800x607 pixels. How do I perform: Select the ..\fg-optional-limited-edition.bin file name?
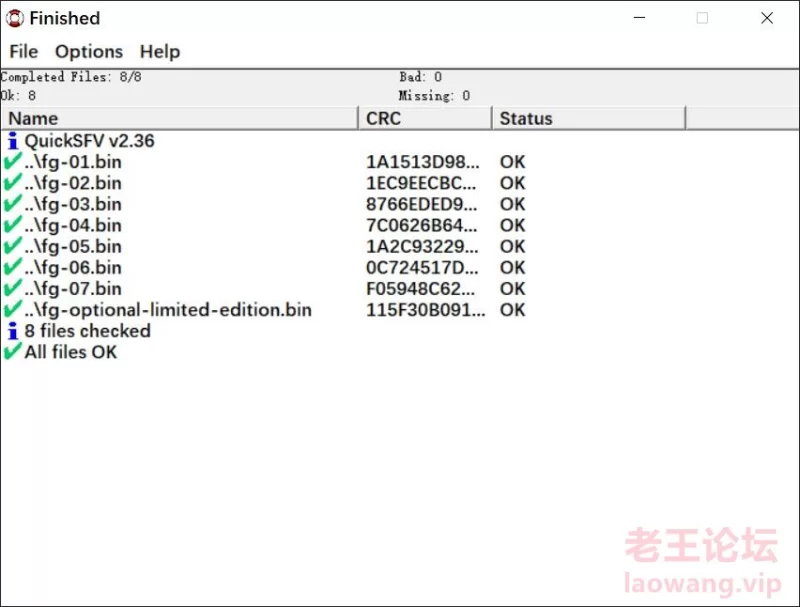point(168,310)
